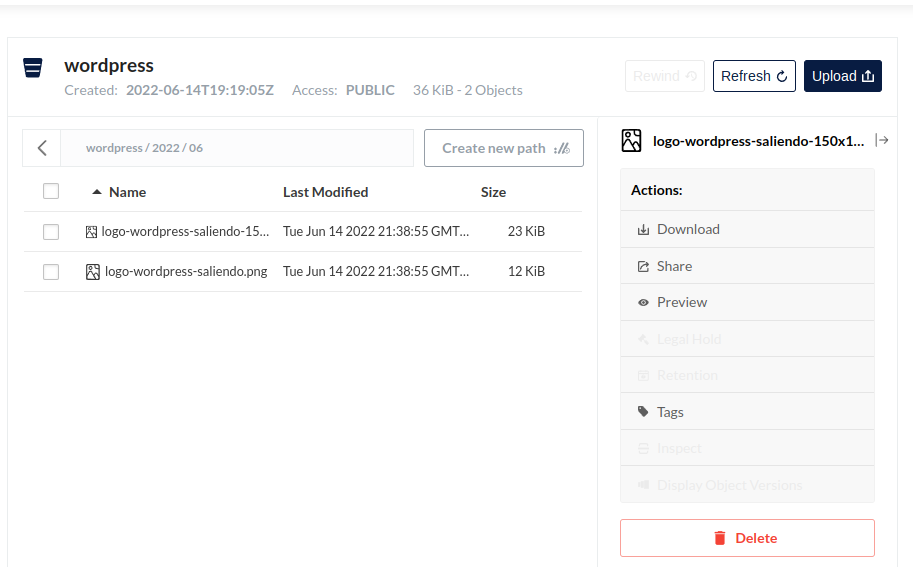Screen dimensions: 913x567
Task: Click the sort arrow beside Name
Action: (x=97, y=192)
